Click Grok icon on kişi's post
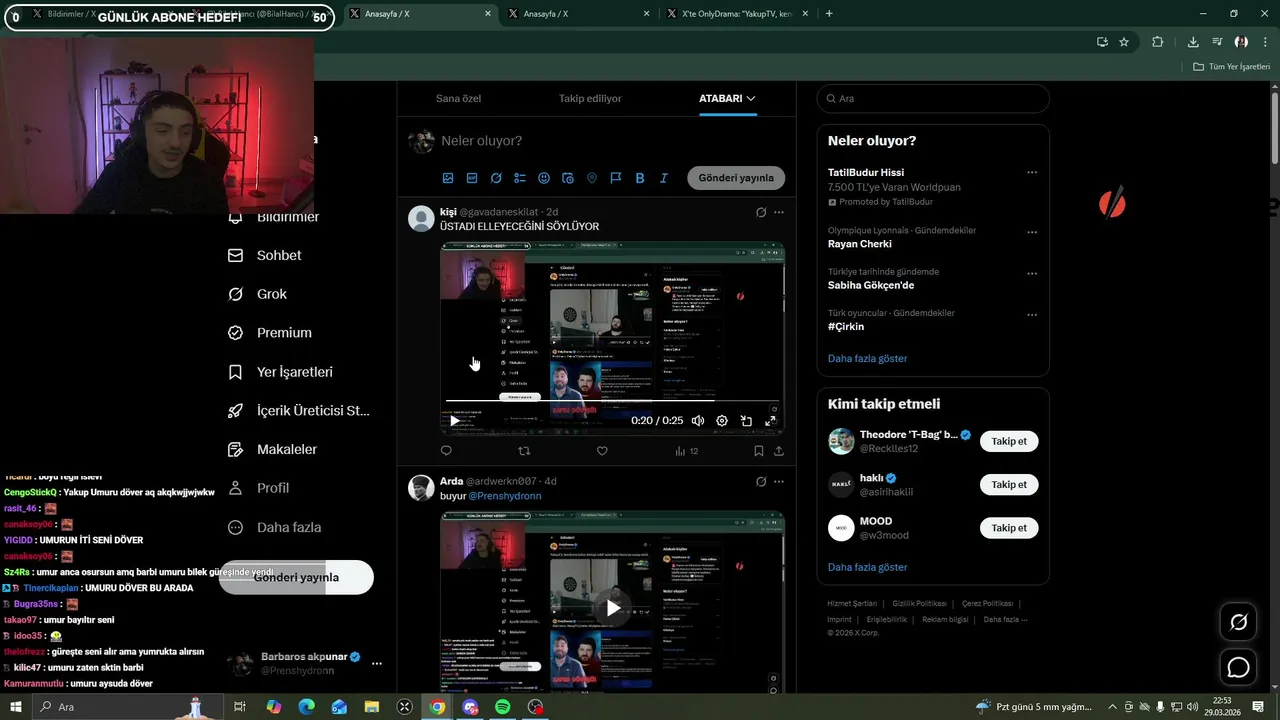The width and height of the screenshot is (1280, 720). [761, 212]
